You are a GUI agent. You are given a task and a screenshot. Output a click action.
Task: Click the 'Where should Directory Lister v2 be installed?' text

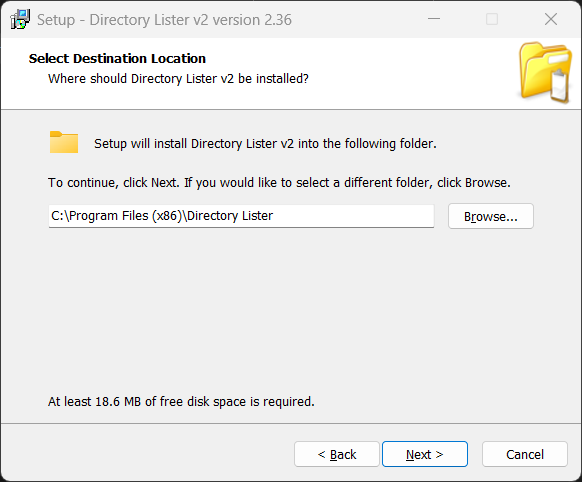tap(178, 79)
